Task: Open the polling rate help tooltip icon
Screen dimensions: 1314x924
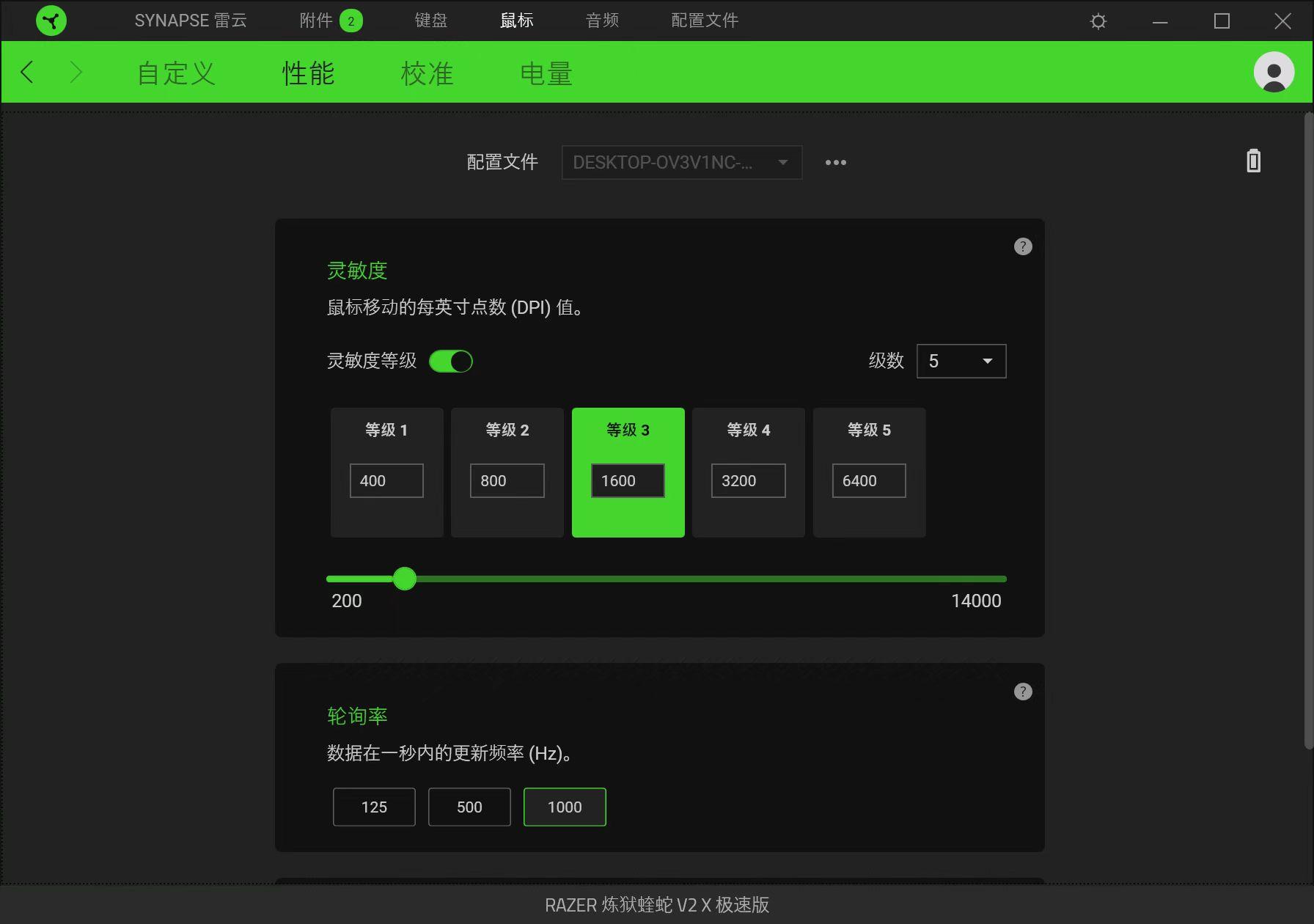Action: 1022,691
